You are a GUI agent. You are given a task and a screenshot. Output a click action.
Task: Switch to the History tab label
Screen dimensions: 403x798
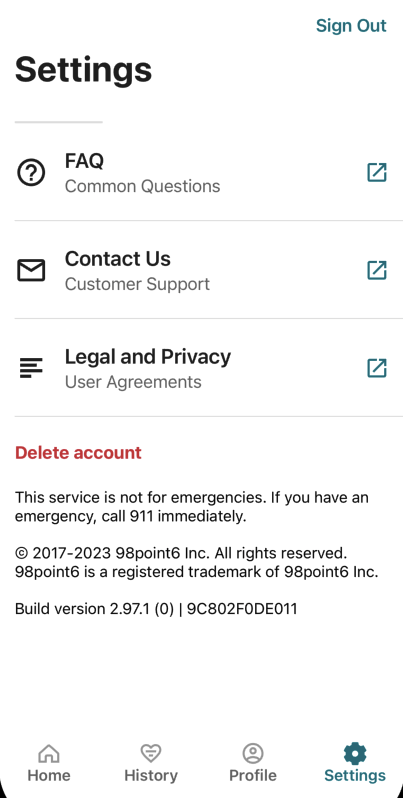[x=151, y=776]
